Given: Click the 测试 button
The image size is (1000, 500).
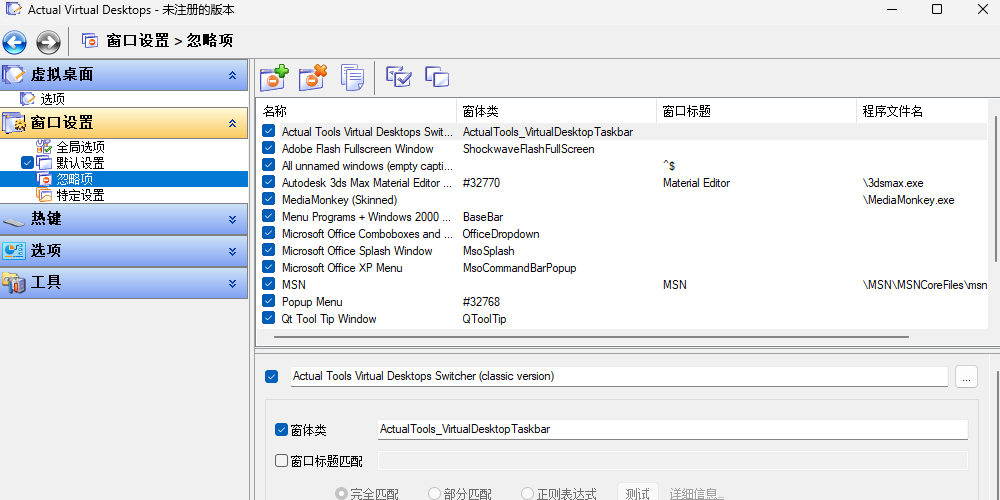Looking at the screenshot, I should tap(638, 493).
